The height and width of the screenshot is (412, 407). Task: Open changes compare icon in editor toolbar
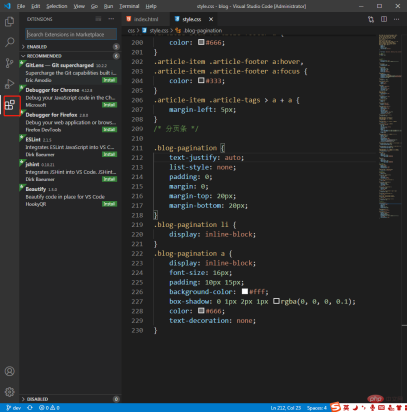pos(371,19)
